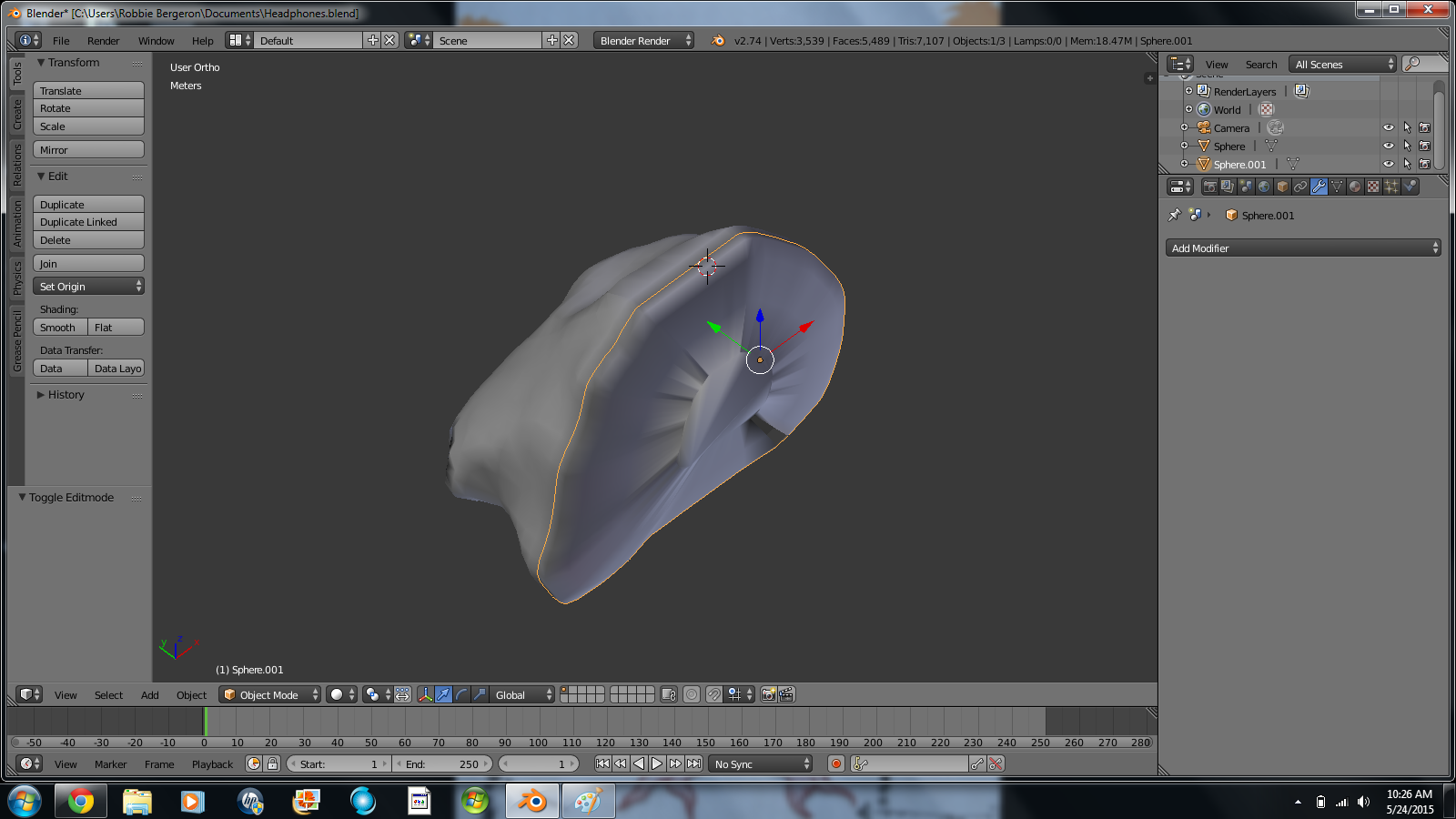Viewport: 1456px width, 819px height.
Task: Open the Modifiers properties tab (wrench icon)
Action: click(1319, 187)
